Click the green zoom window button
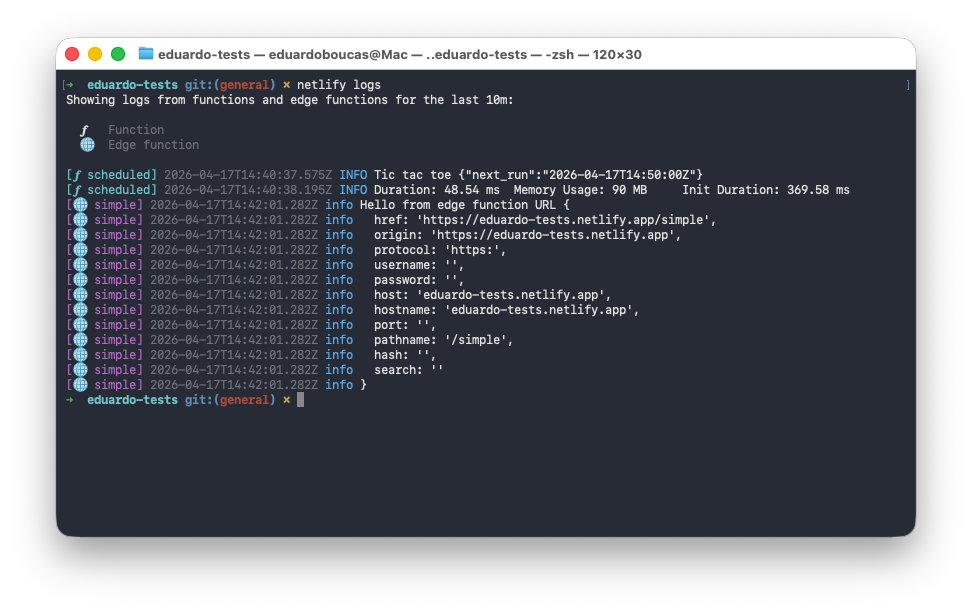This screenshot has height=611, width=972. [x=118, y=54]
